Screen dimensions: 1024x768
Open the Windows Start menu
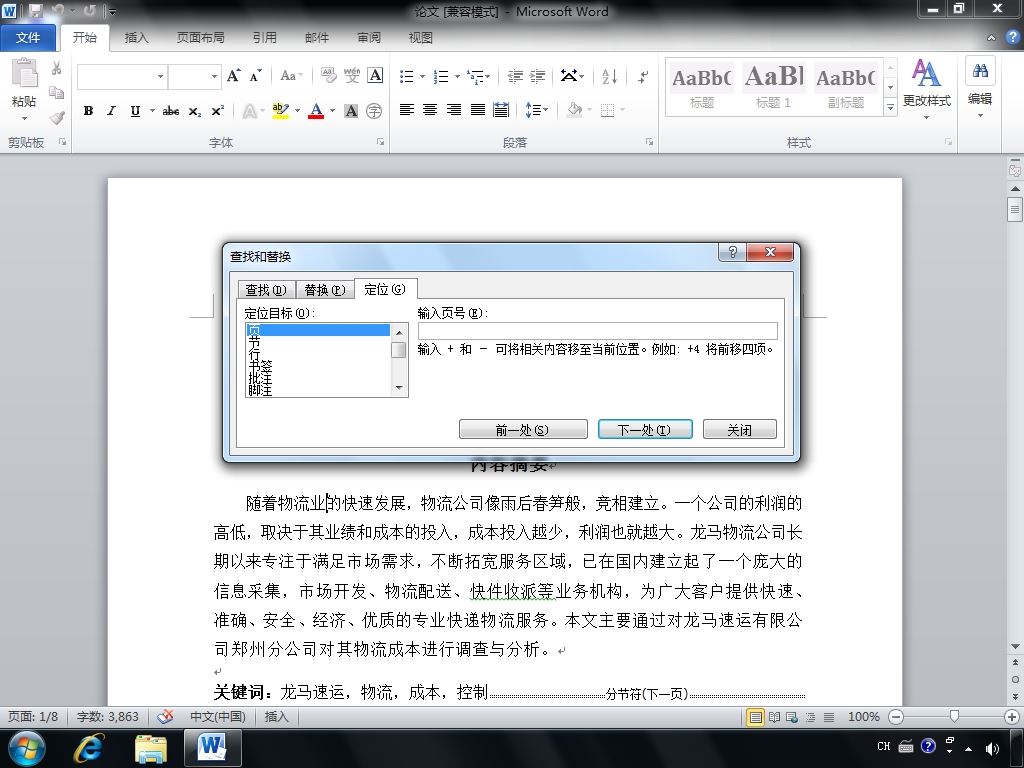26,748
